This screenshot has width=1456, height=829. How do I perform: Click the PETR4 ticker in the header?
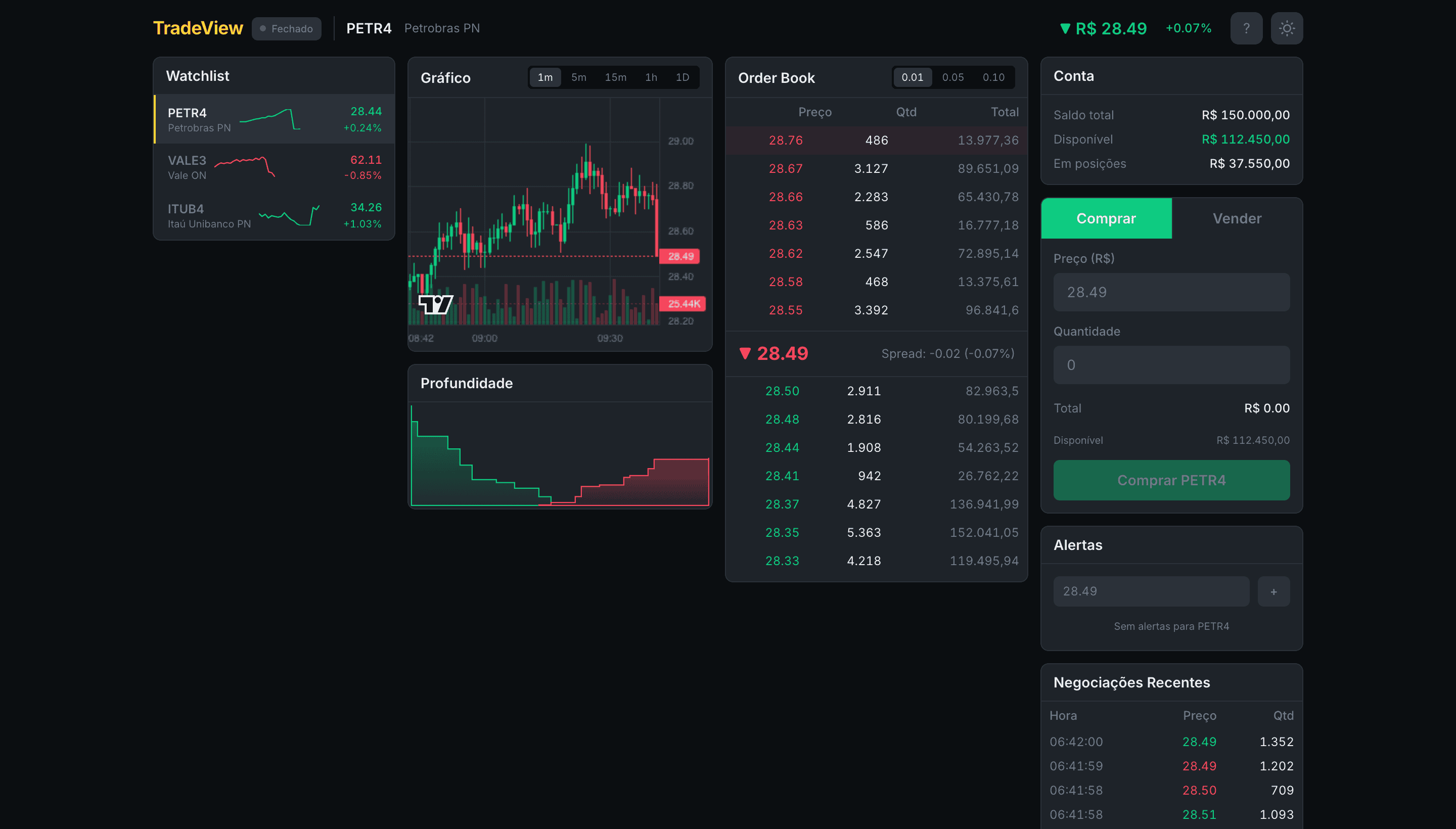click(x=369, y=28)
